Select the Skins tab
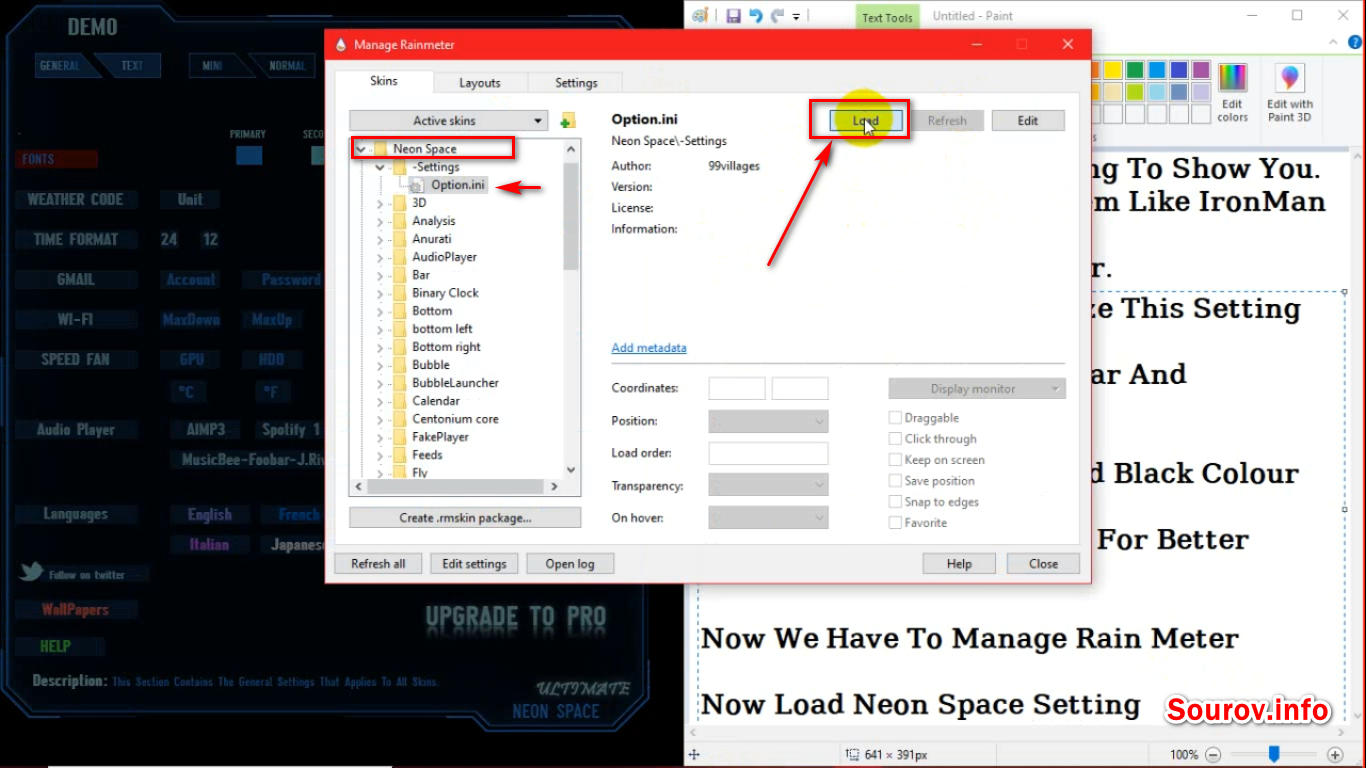 (384, 81)
